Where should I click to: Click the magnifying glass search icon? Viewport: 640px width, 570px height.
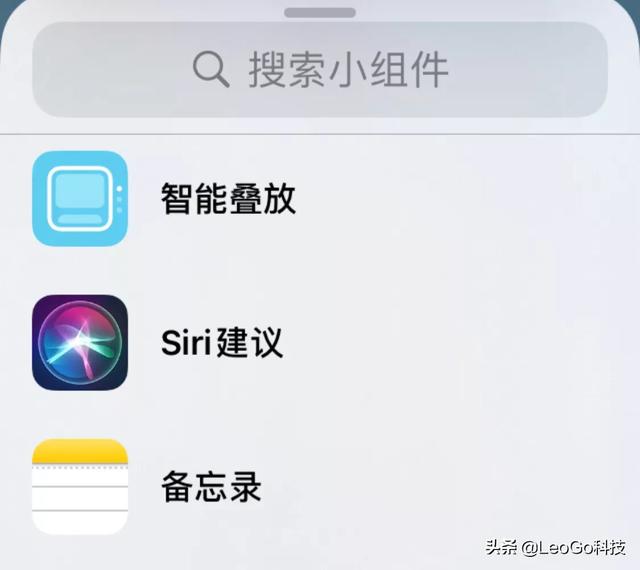click(x=211, y=69)
